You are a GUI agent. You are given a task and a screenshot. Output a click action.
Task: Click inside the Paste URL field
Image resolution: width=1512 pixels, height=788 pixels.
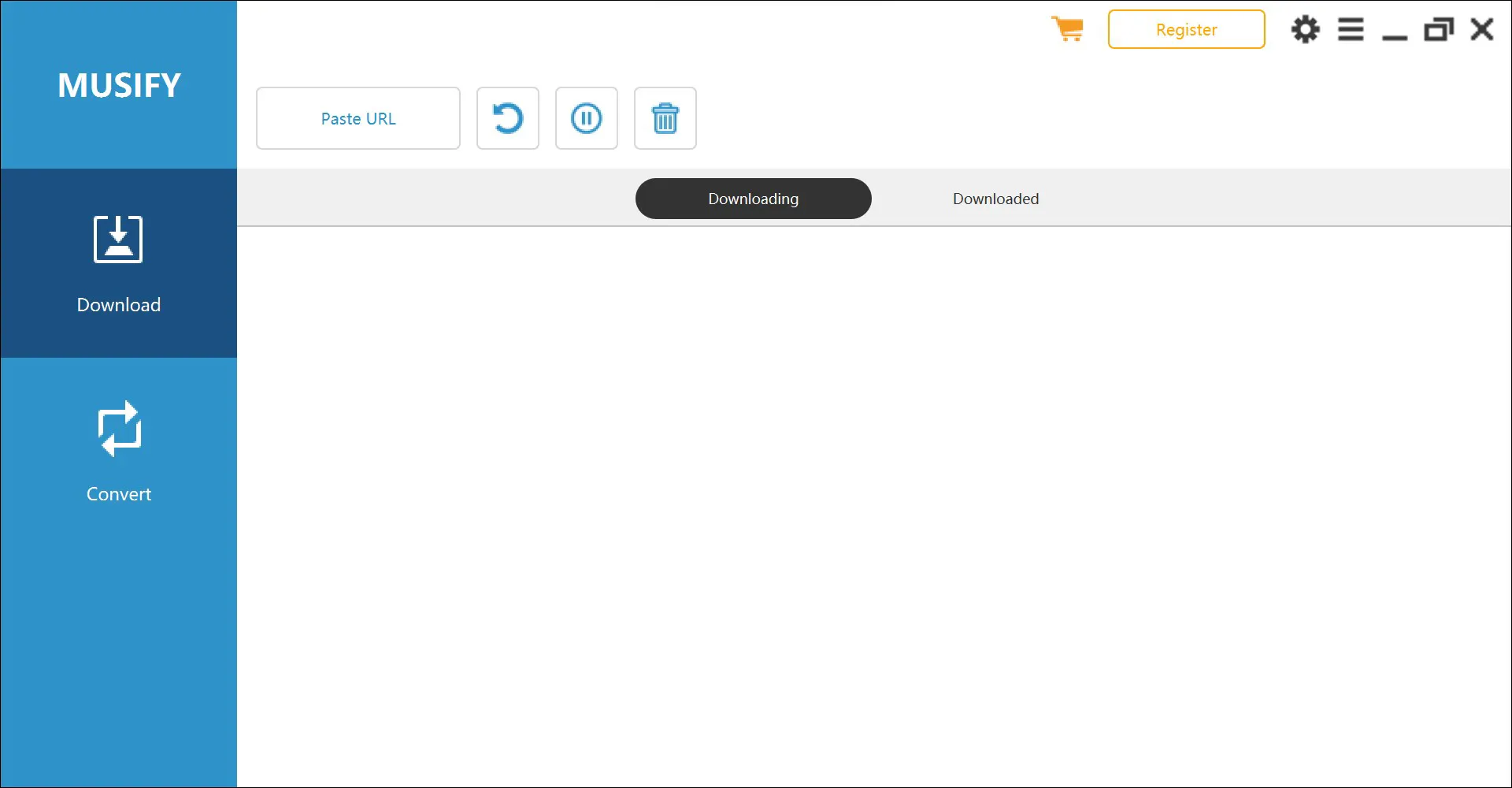358,118
